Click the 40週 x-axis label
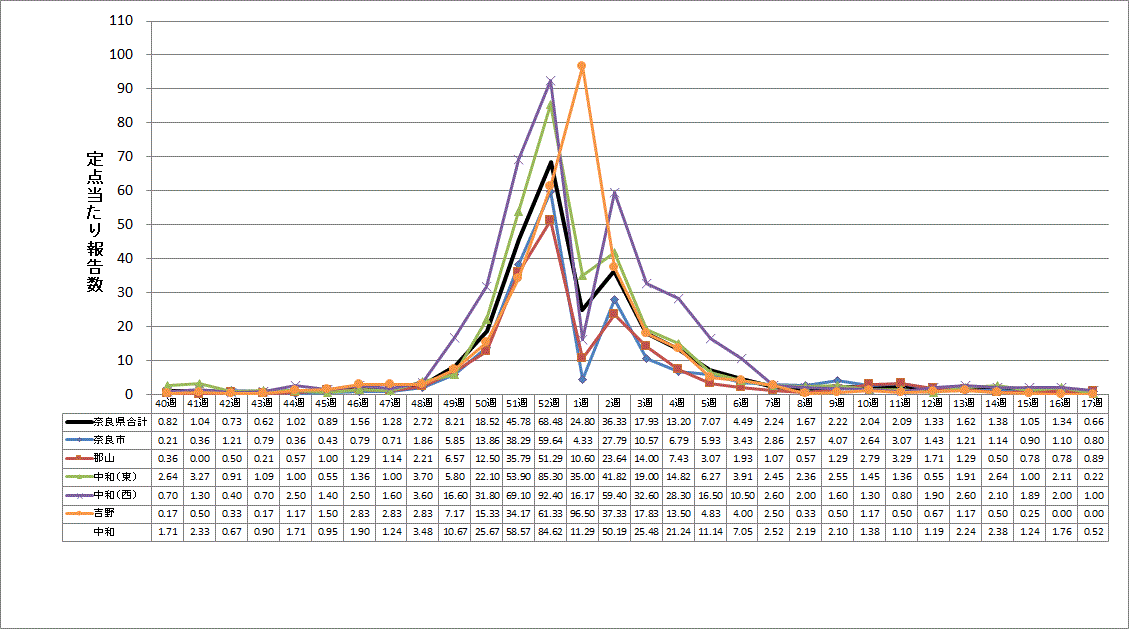 click(167, 403)
